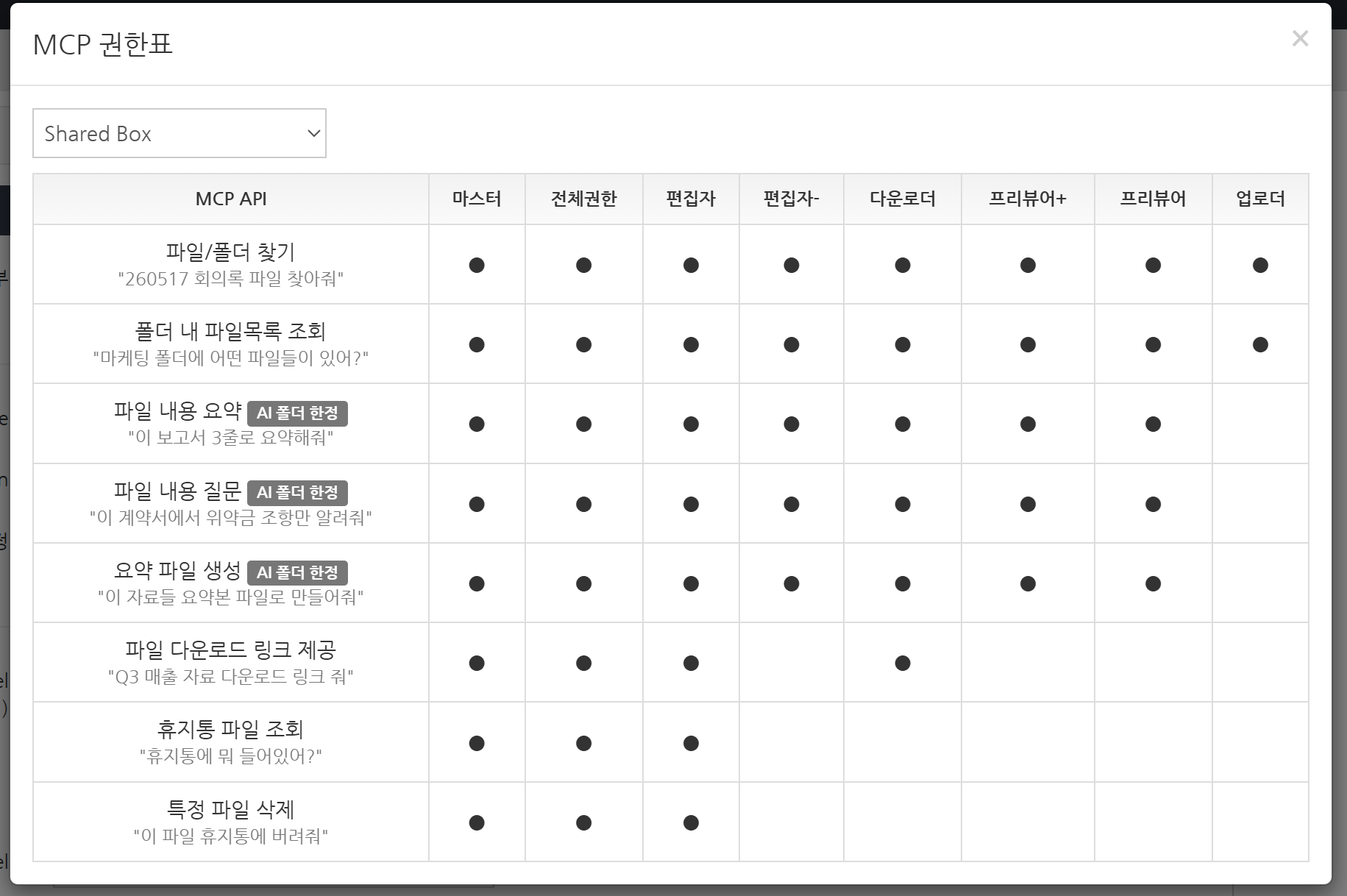
Task: Click the 편집자 dot in 특정 파일 삭제 row
Action: [691, 822]
